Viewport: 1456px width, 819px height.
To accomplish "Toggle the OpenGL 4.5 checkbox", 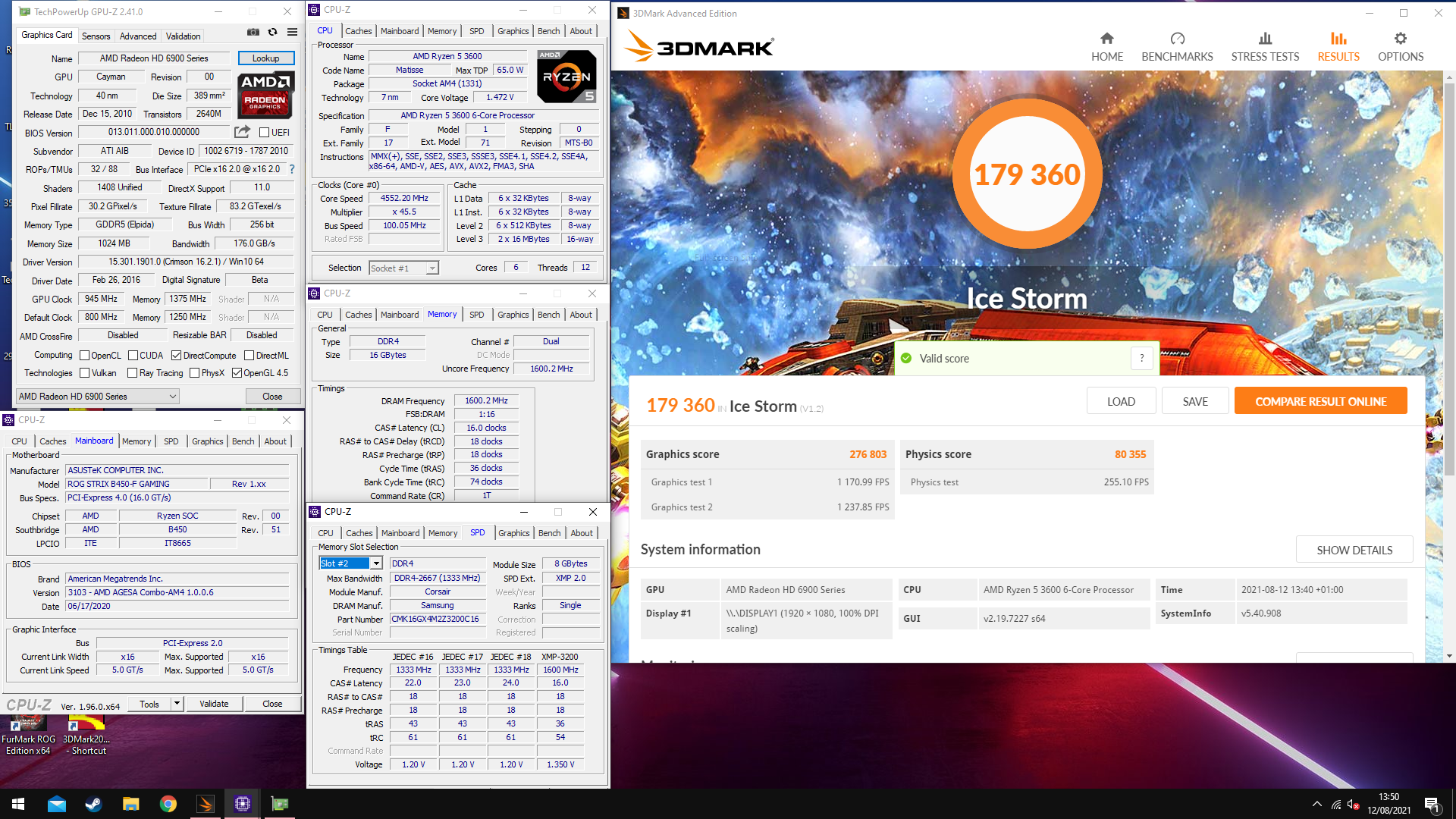I will [x=237, y=373].
